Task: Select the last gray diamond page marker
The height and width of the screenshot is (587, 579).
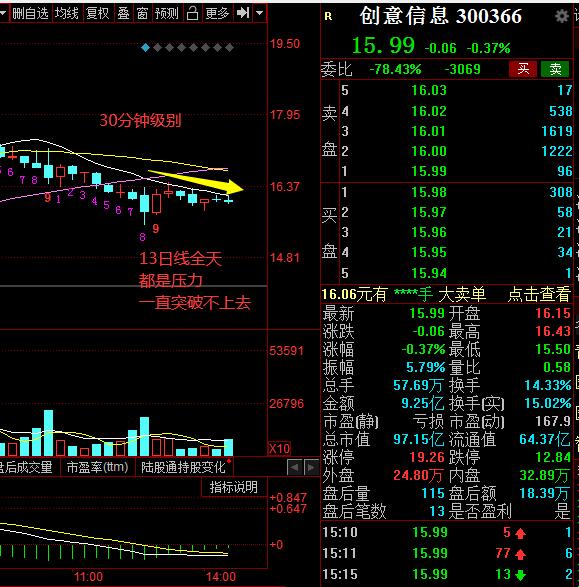Action: point(229,48)
